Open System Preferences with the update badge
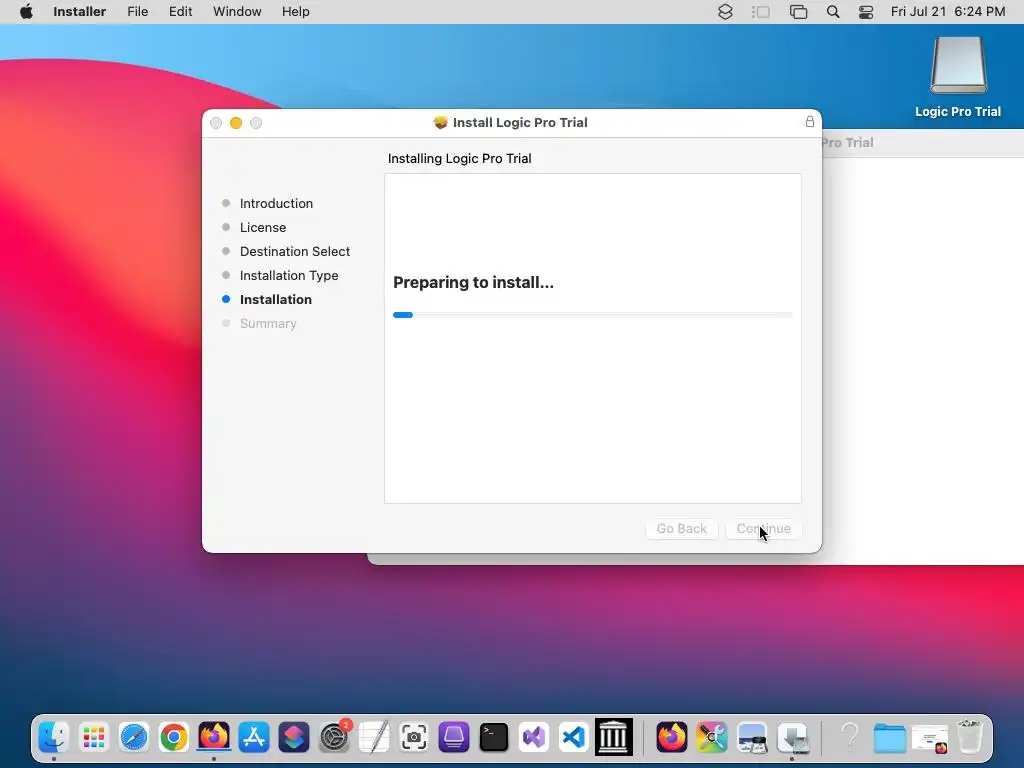 [334, 737]
